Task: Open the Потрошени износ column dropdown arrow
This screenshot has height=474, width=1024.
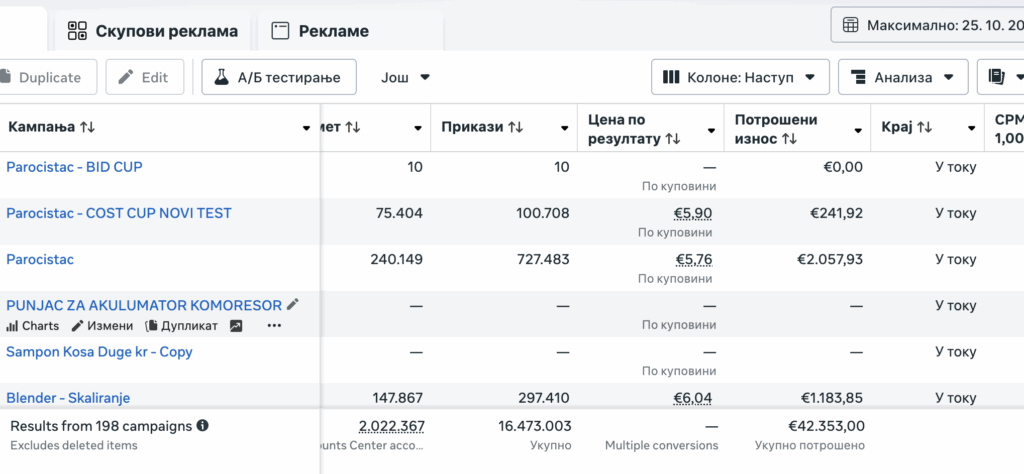Action: pos(858,130)
